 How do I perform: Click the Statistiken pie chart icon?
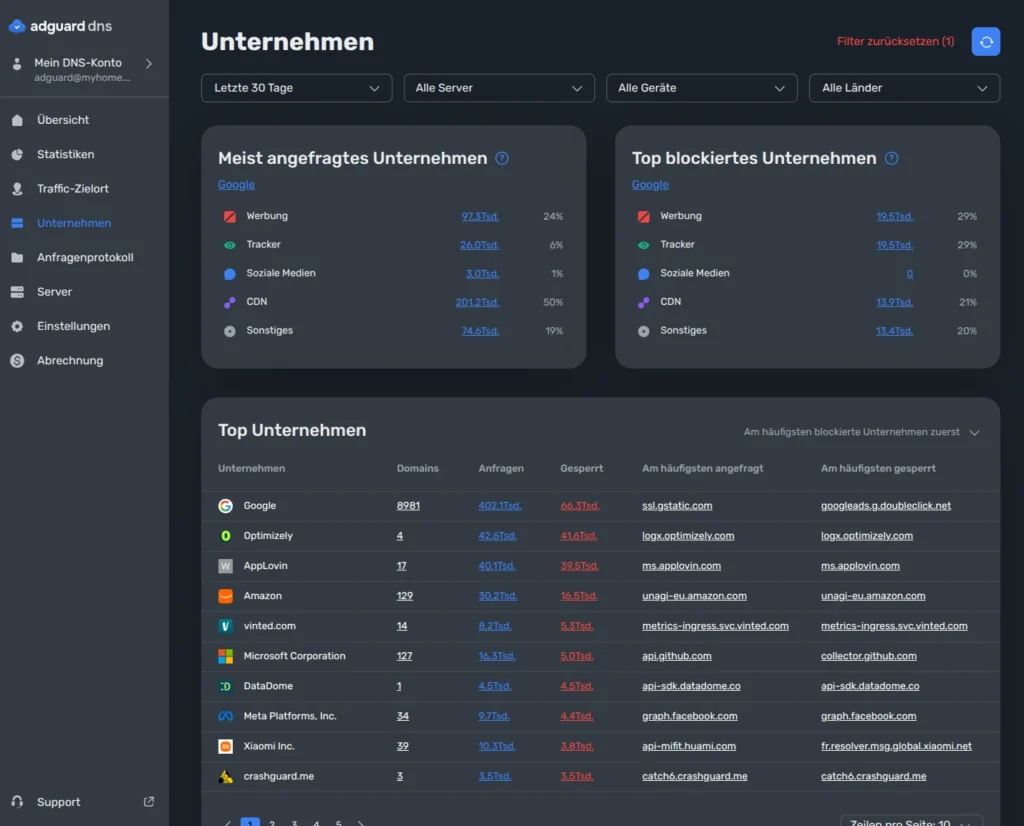pos(18,155)
